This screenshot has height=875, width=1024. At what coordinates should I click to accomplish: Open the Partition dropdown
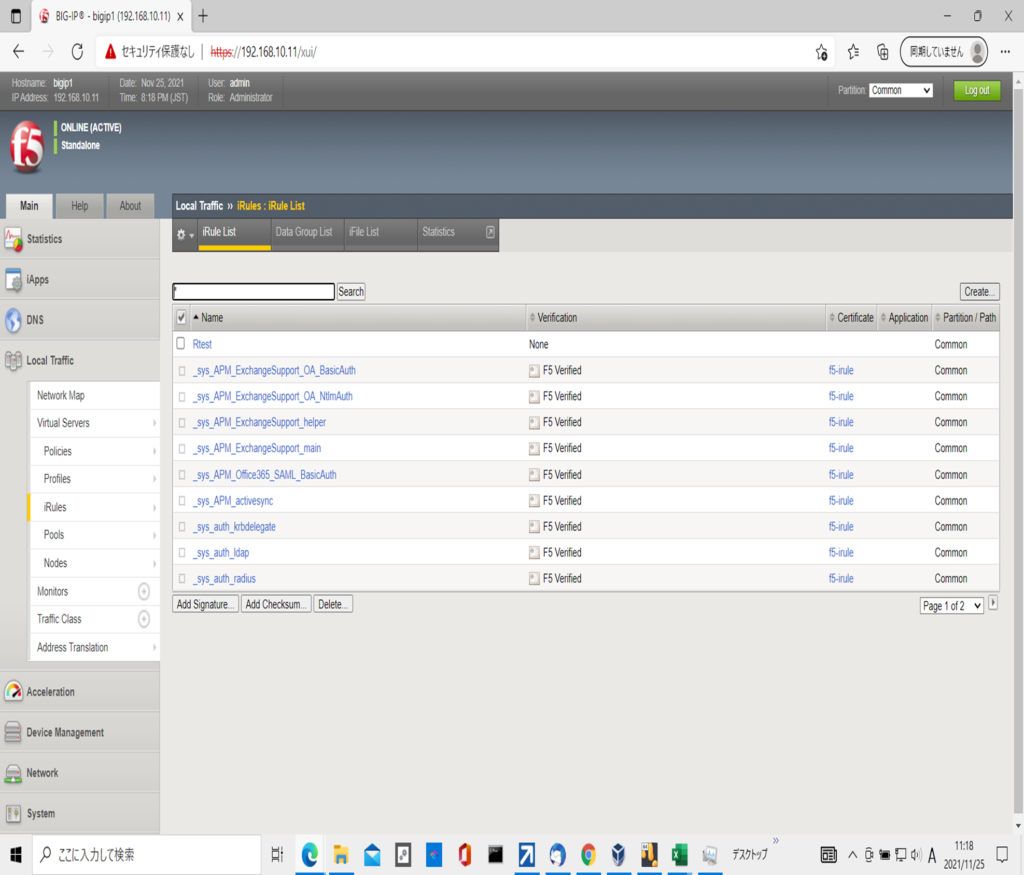click(901, 90)
